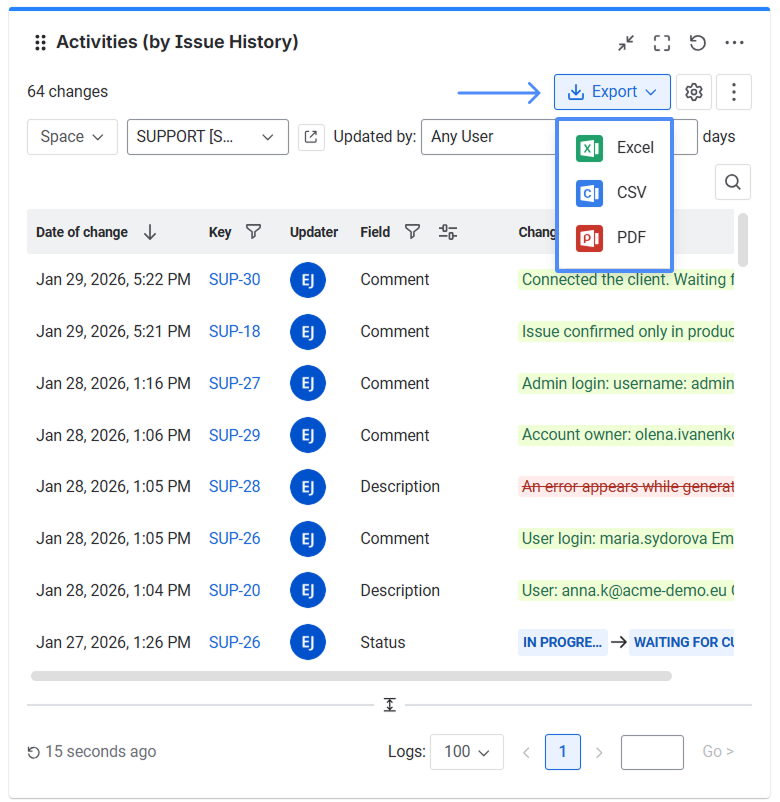Image resolution: width=780 pixels, height=802 pixels.
Task: Click the vertical table scrollbar
Action: pyautogui.click(x=743, y=240)
